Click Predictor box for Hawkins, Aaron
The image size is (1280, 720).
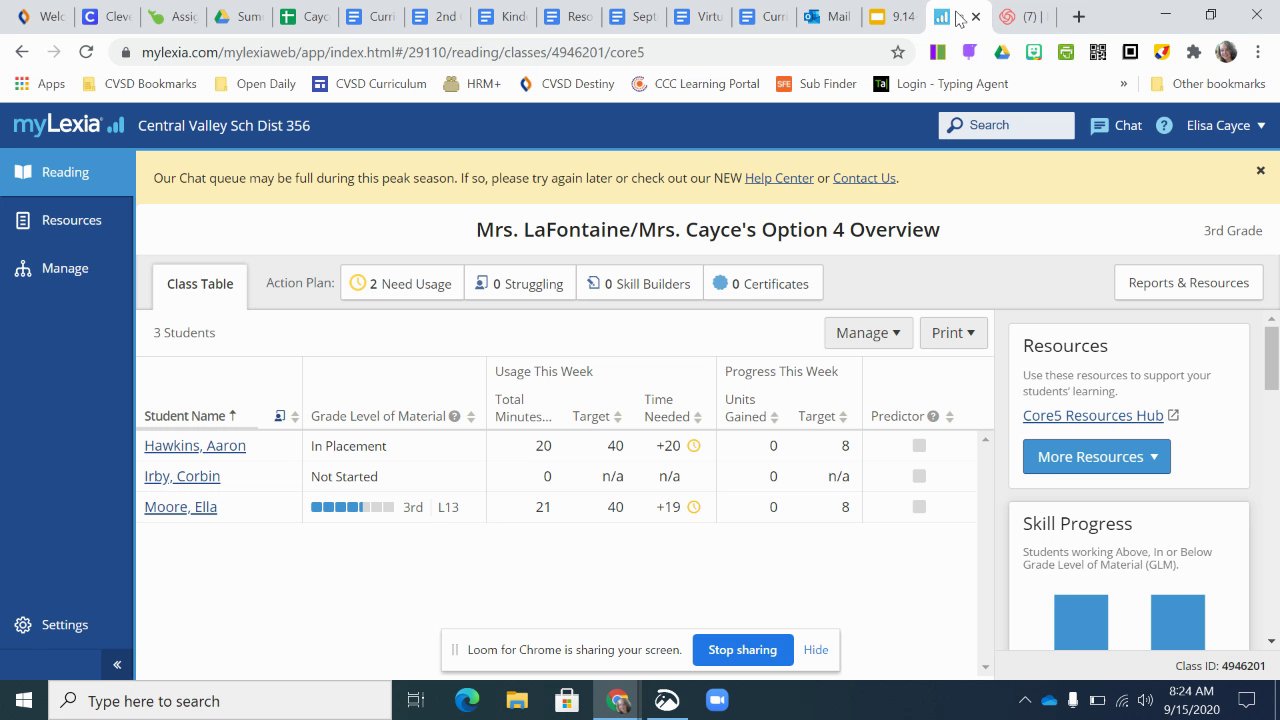919,446
